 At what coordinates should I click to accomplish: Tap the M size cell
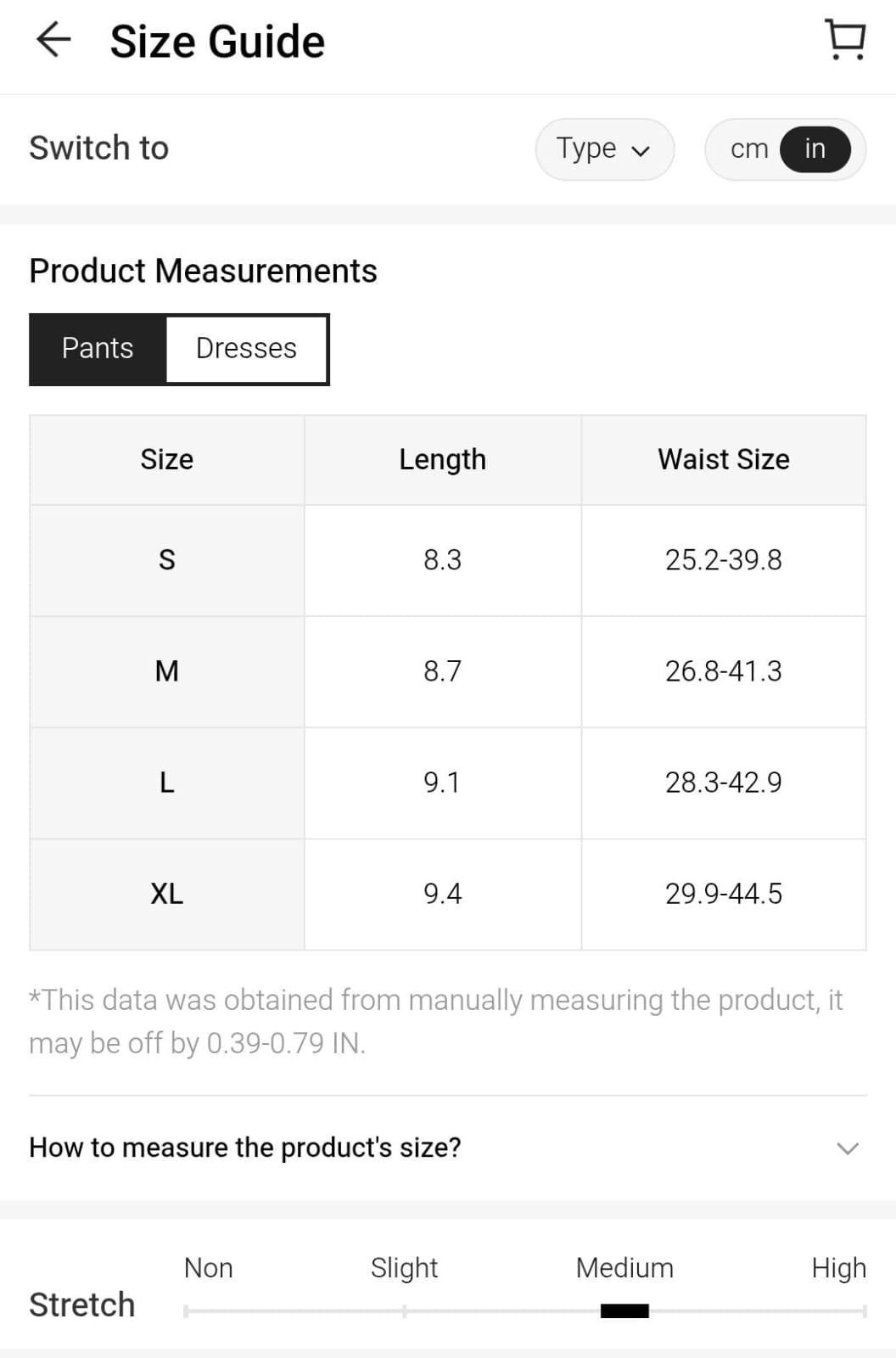coord(167,671)
